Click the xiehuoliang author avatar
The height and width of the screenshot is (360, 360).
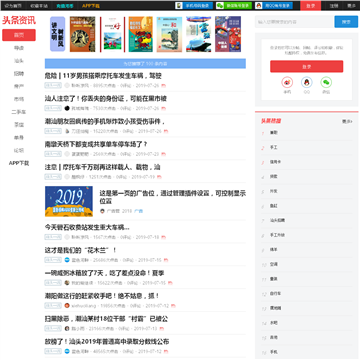click(x=67, y=306)
